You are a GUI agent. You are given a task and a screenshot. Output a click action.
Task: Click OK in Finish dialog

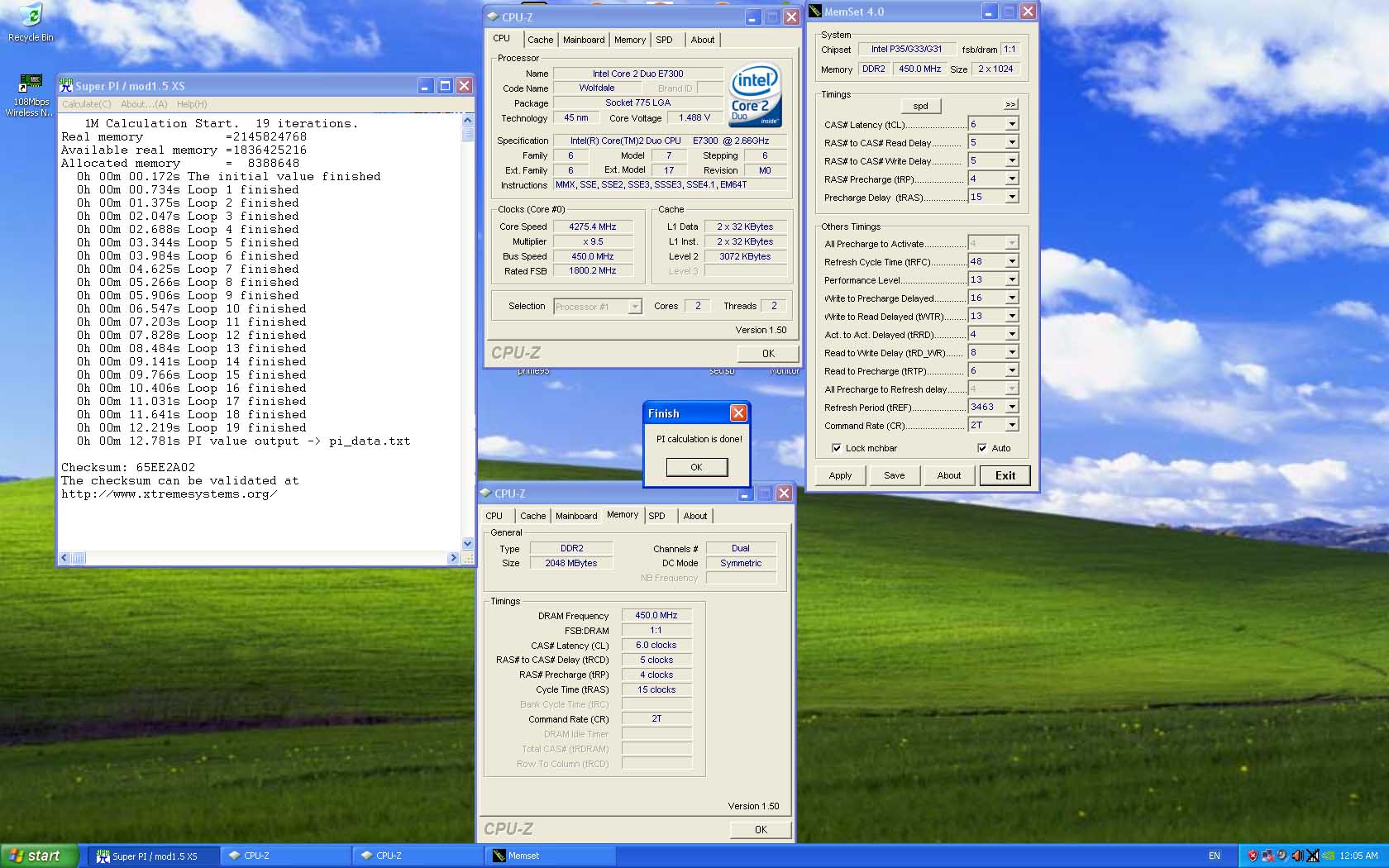696,467
